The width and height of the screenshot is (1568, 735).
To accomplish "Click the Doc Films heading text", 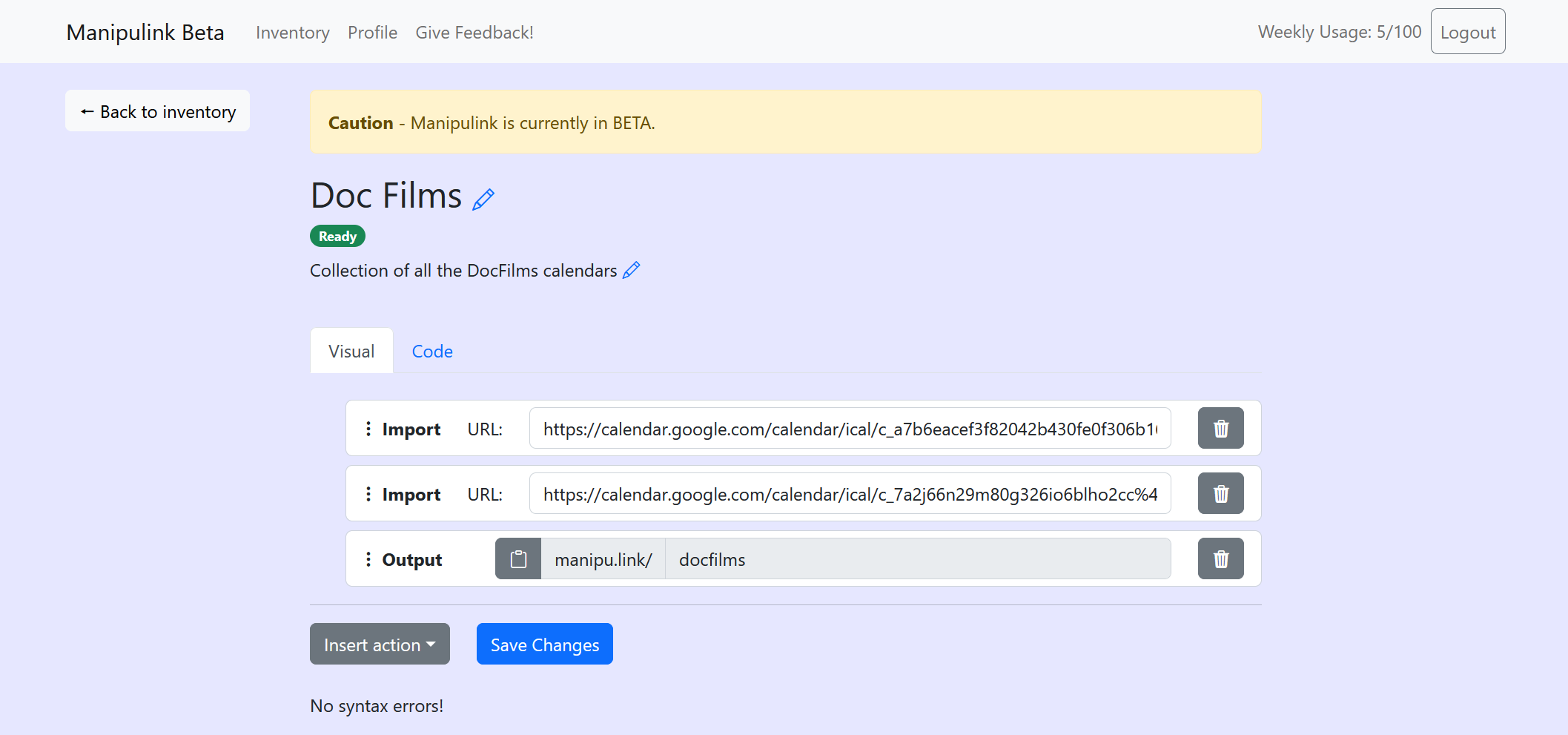I will point(386,196).
